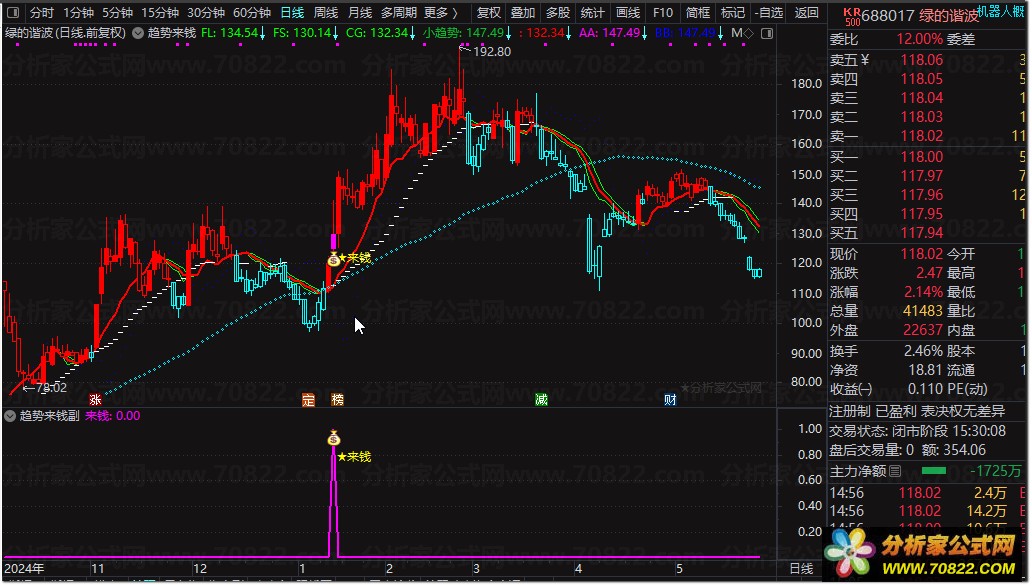
Task: Open the 复权 adjustment option
Action: (488, 13)
